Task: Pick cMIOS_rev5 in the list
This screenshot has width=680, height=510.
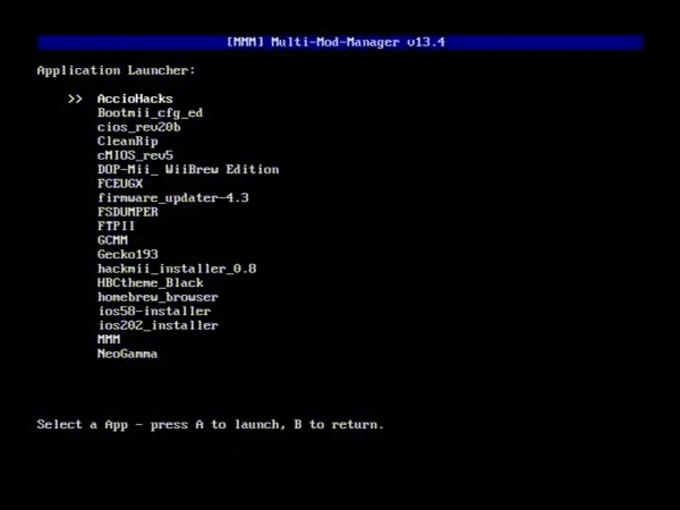Action: click(x=135, y=155)
